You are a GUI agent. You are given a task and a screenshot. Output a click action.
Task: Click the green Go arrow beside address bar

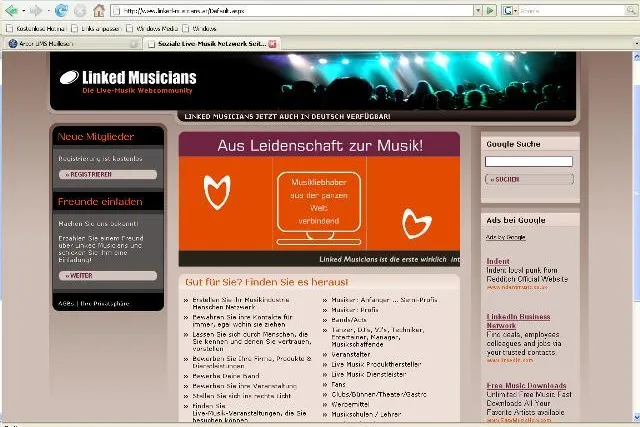click(x=491, y=10)
